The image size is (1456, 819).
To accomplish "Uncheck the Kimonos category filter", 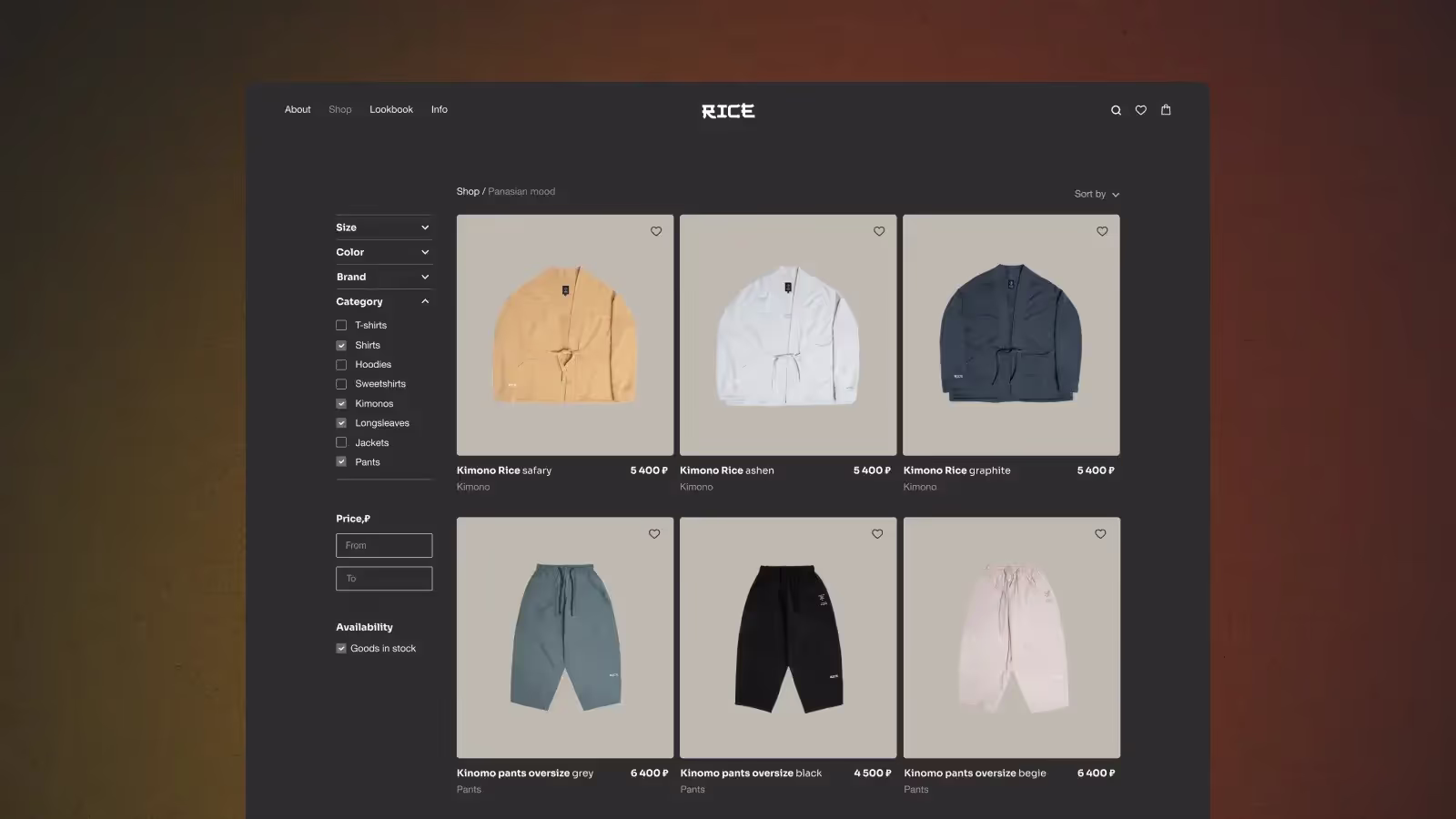I will coord(341,404).
